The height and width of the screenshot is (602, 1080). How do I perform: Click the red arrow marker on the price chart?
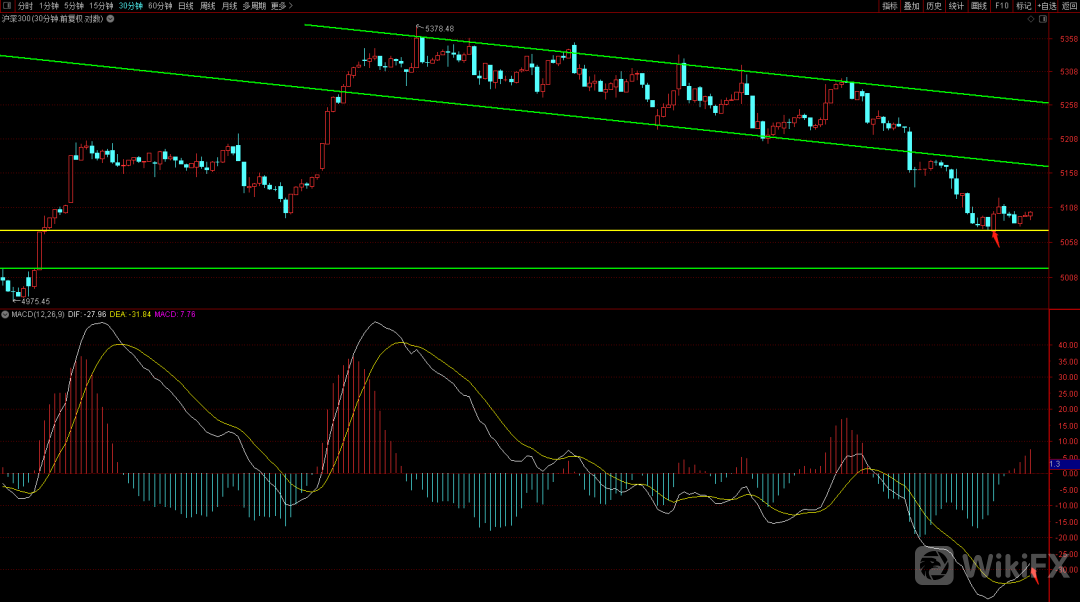click(995, 238)
